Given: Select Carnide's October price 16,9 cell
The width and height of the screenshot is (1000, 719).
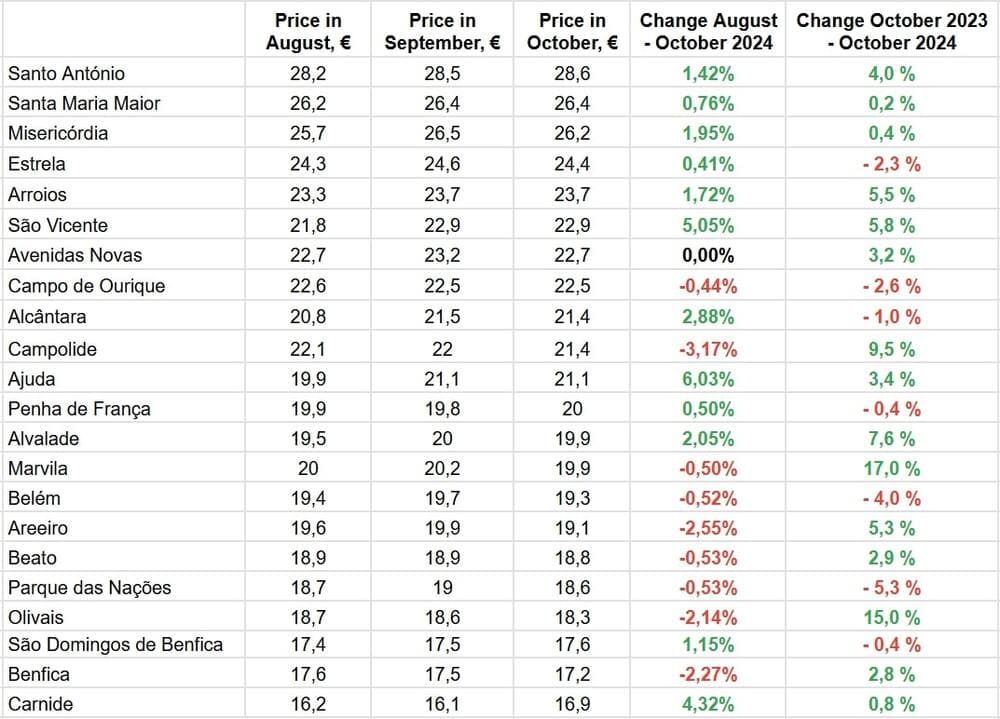Looking at the screenshot, I should tap(572, 704).
